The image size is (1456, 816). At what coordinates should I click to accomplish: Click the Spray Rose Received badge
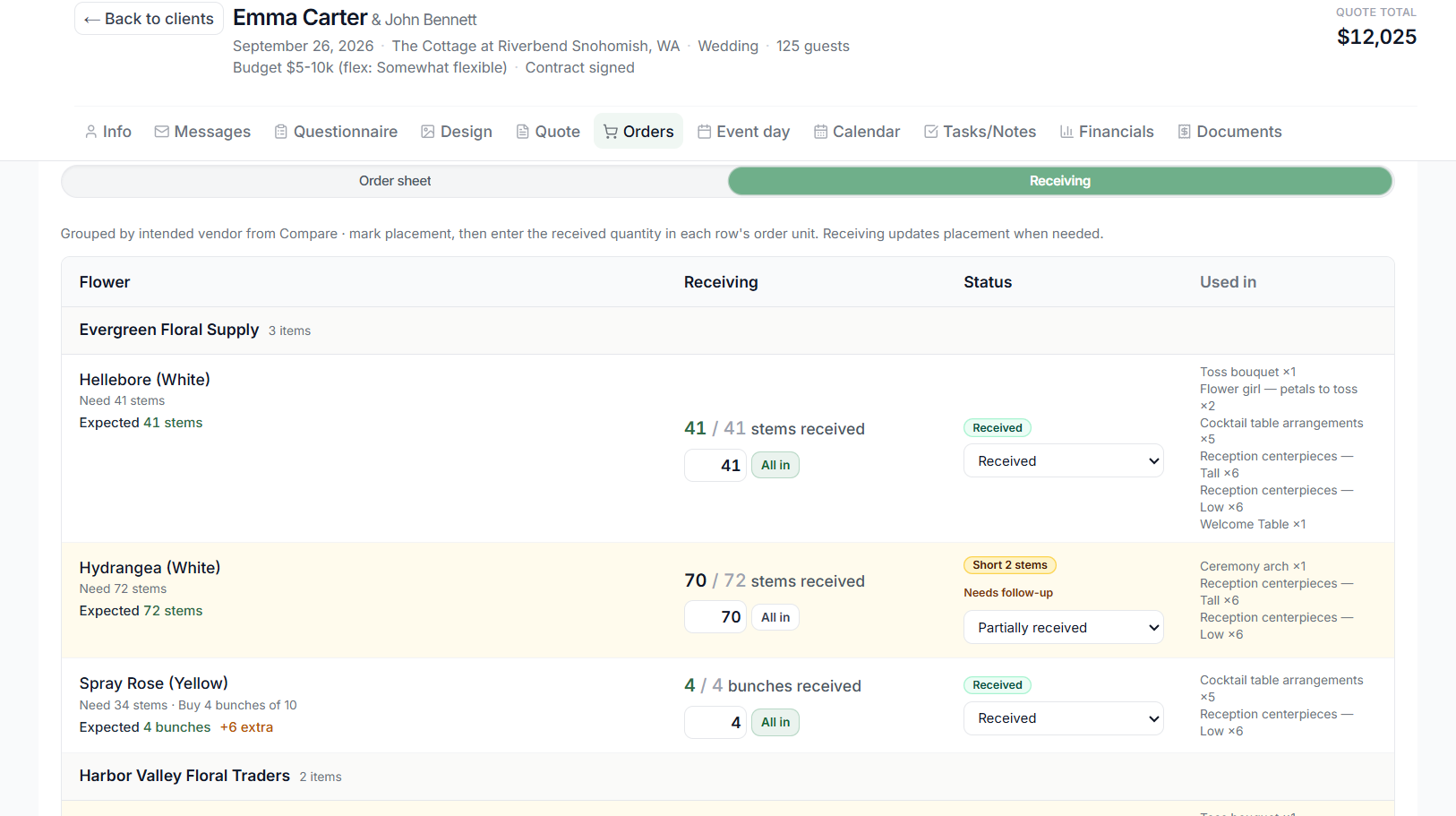[998, 685]
